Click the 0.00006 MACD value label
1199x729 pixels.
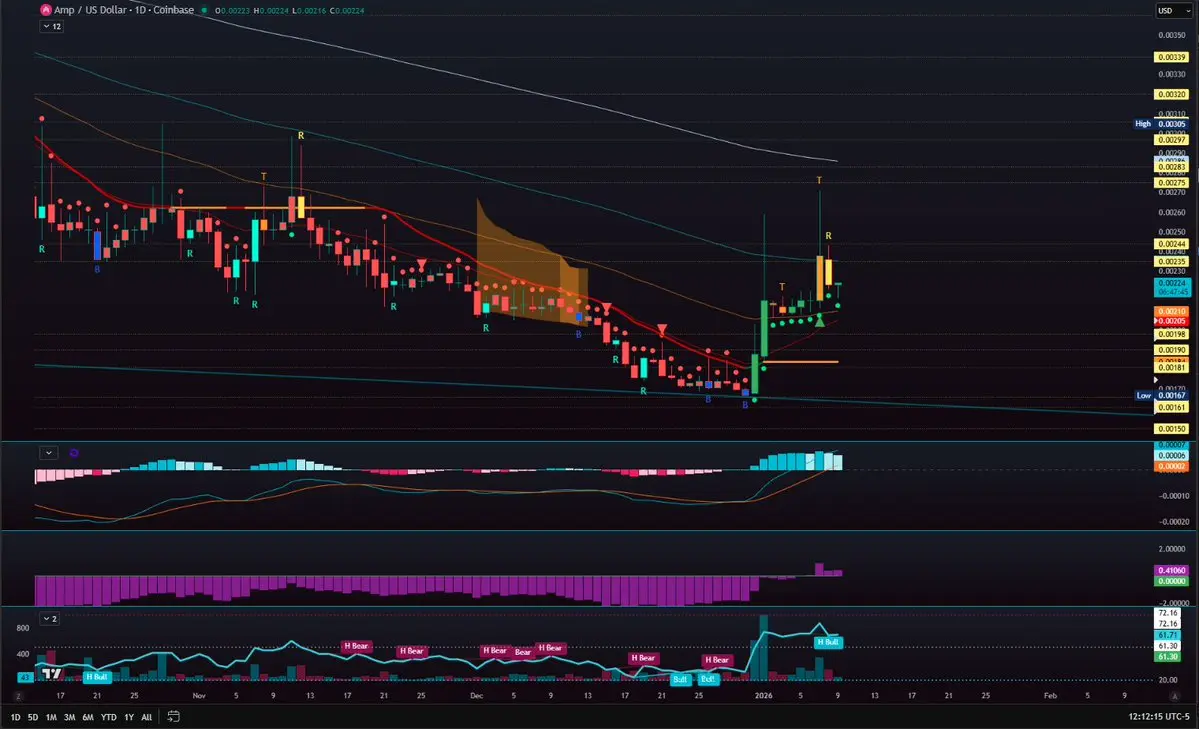click(1171, 456)
